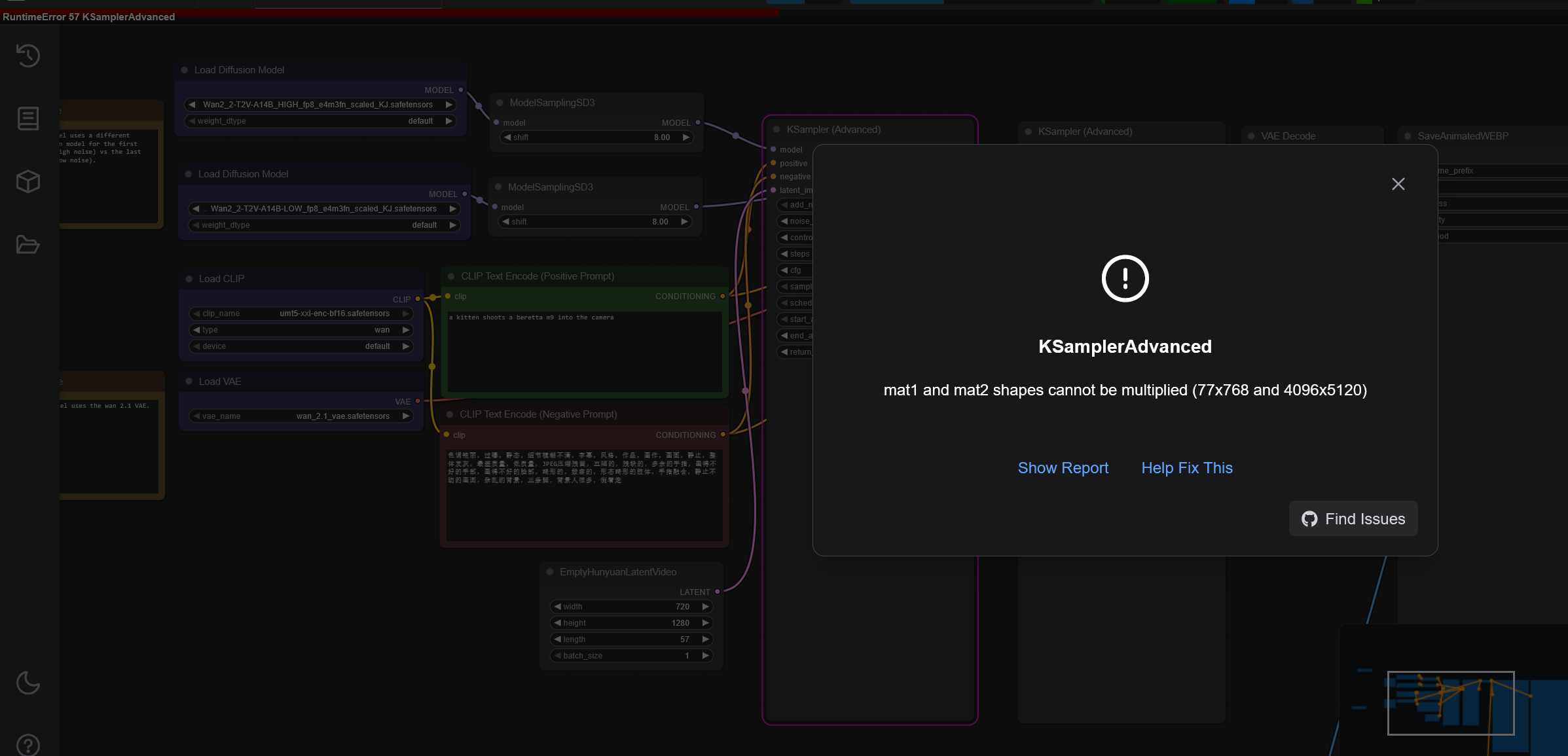Open the Wan2_2 LOW model file selector

point(323,209)
